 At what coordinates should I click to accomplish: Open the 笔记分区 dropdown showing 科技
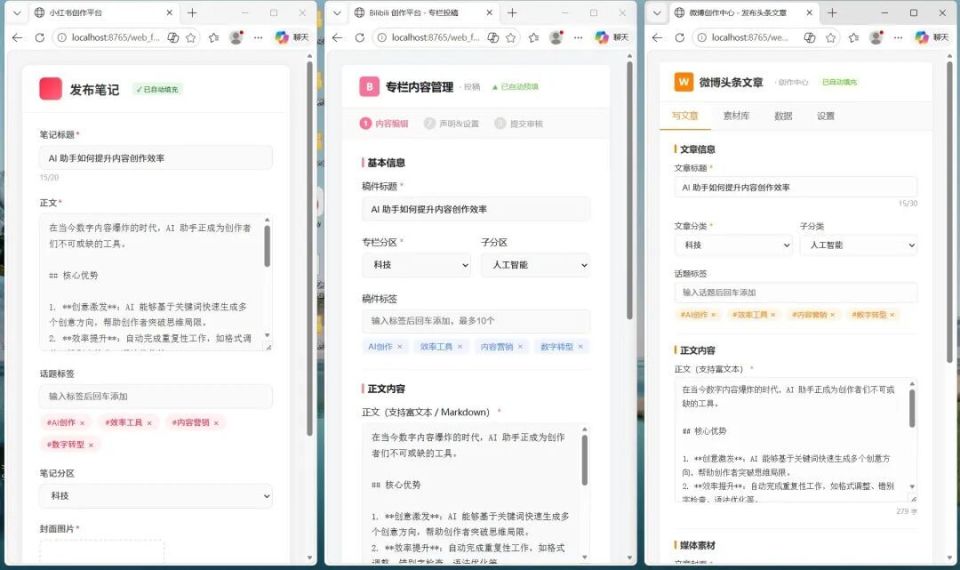coord(156,496)
